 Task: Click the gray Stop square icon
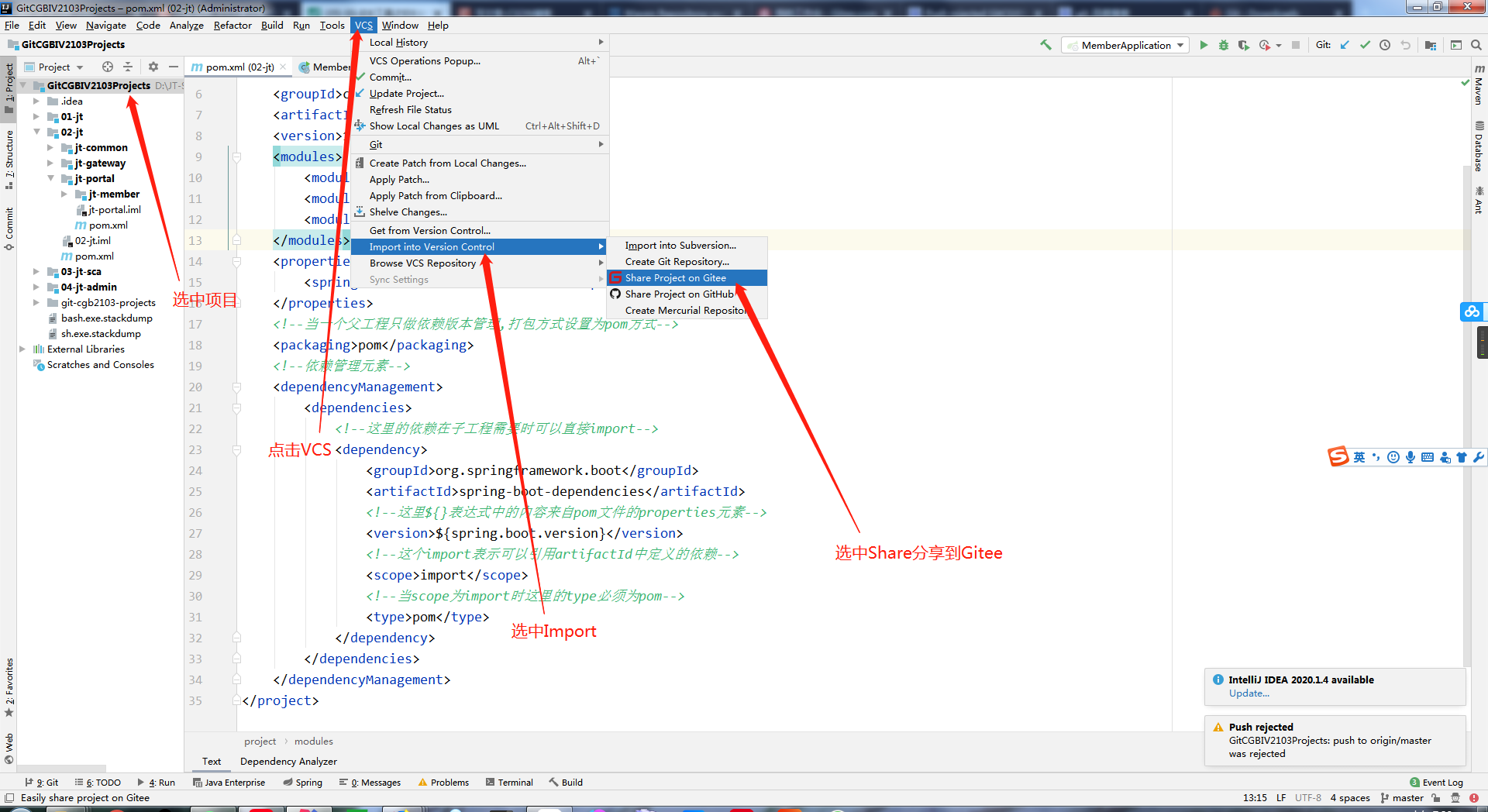(x=1296, y=45)
